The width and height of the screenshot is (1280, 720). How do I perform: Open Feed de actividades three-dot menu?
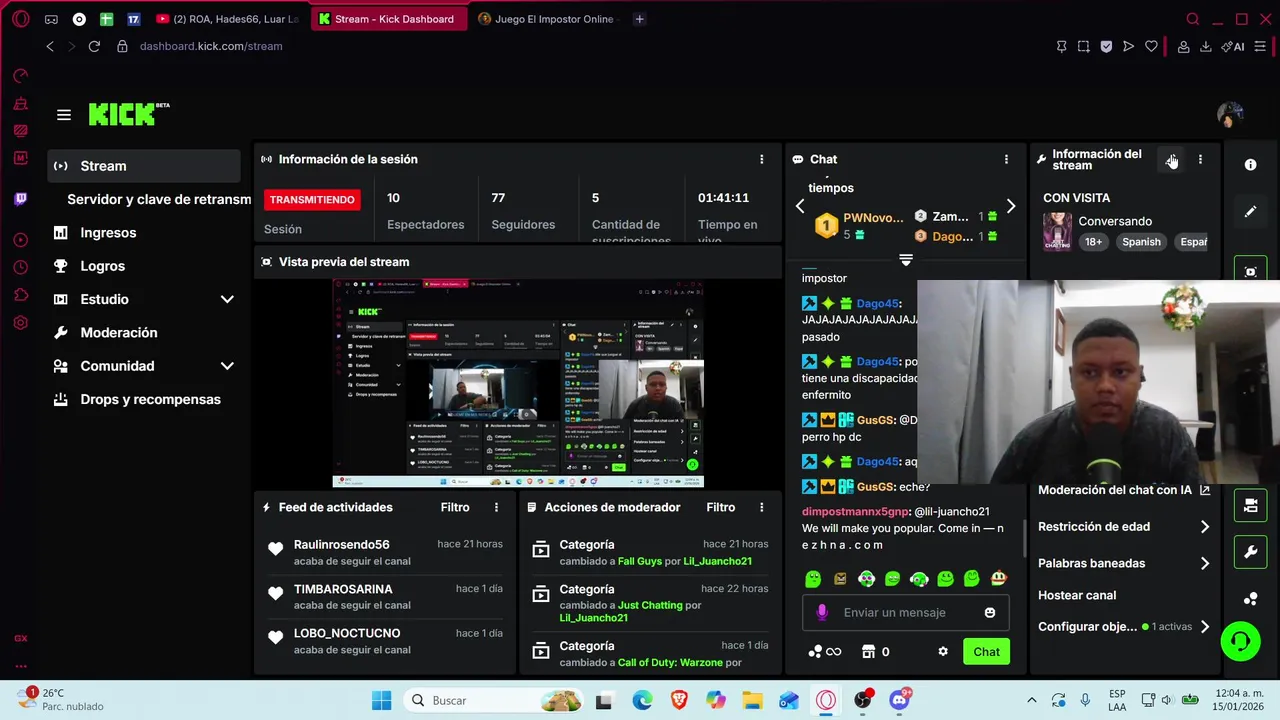(496, 507)
